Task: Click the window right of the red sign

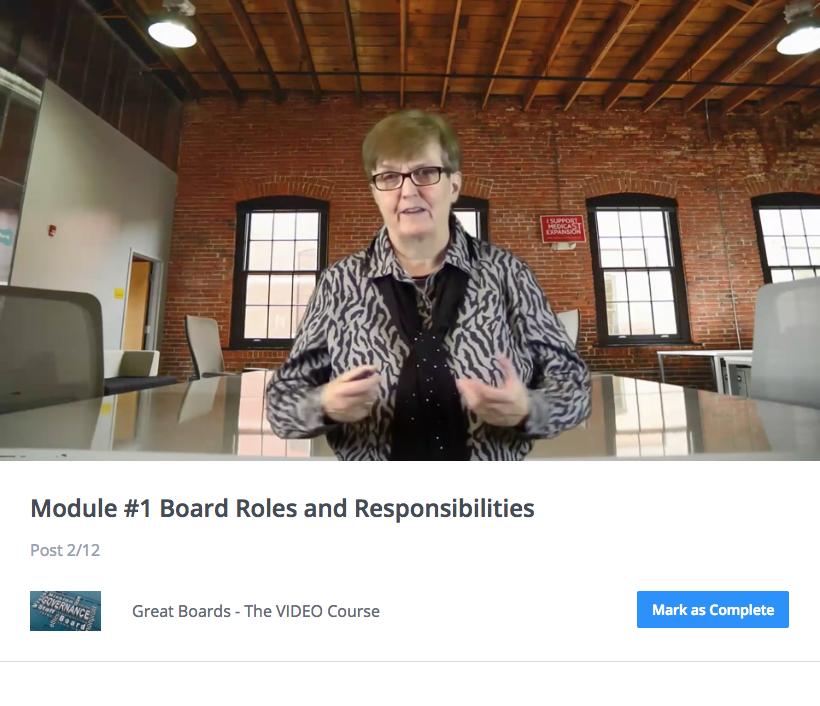Action: (637, 270)
